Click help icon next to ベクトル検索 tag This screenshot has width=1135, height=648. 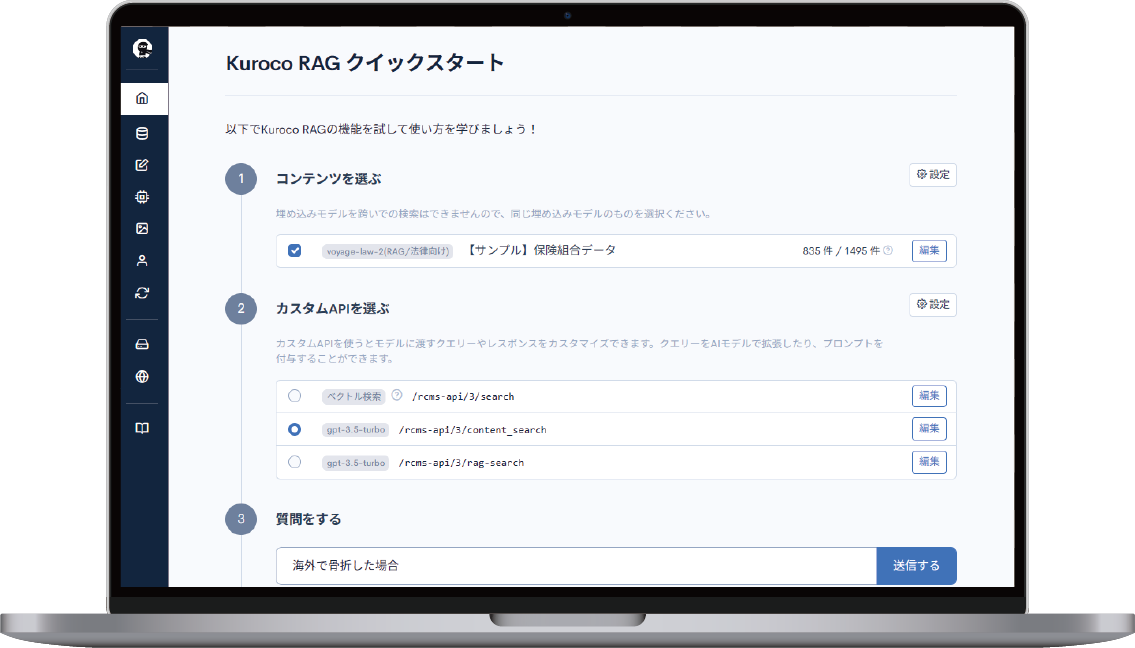point(397,395)
